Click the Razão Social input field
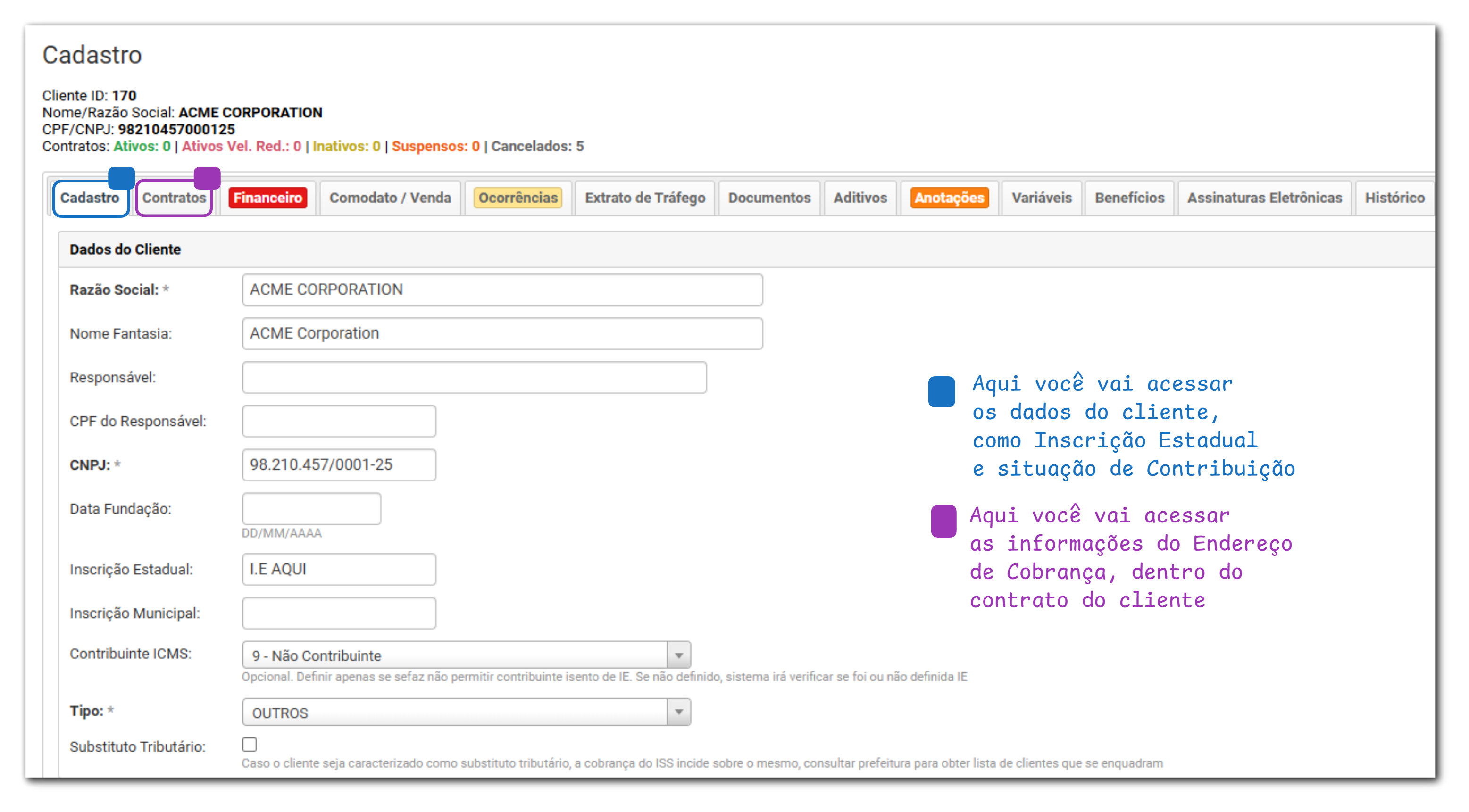This screenshot has height=812, width=1469. coord(502,290)
